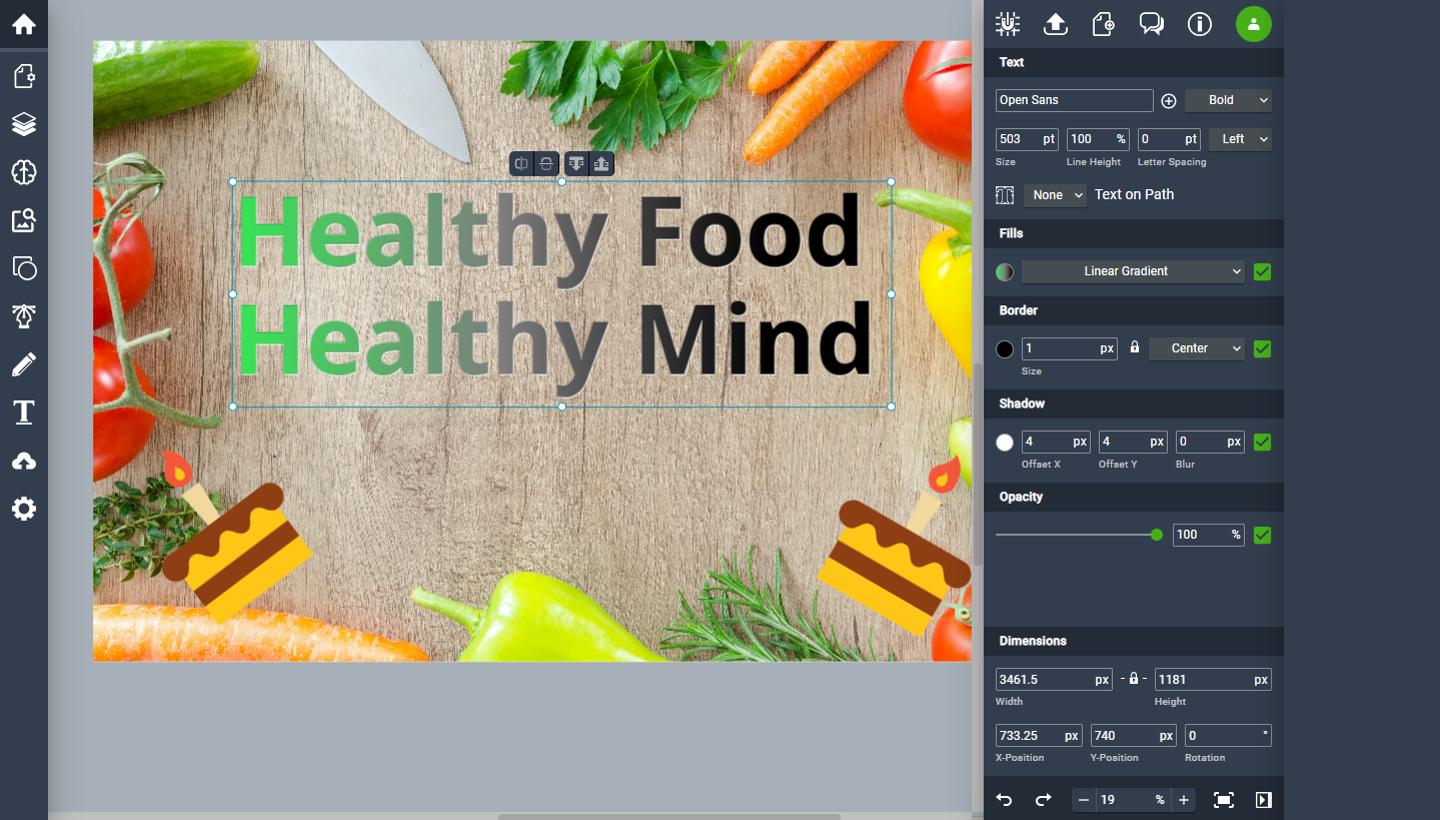Redo the last action

point(1043,800)
